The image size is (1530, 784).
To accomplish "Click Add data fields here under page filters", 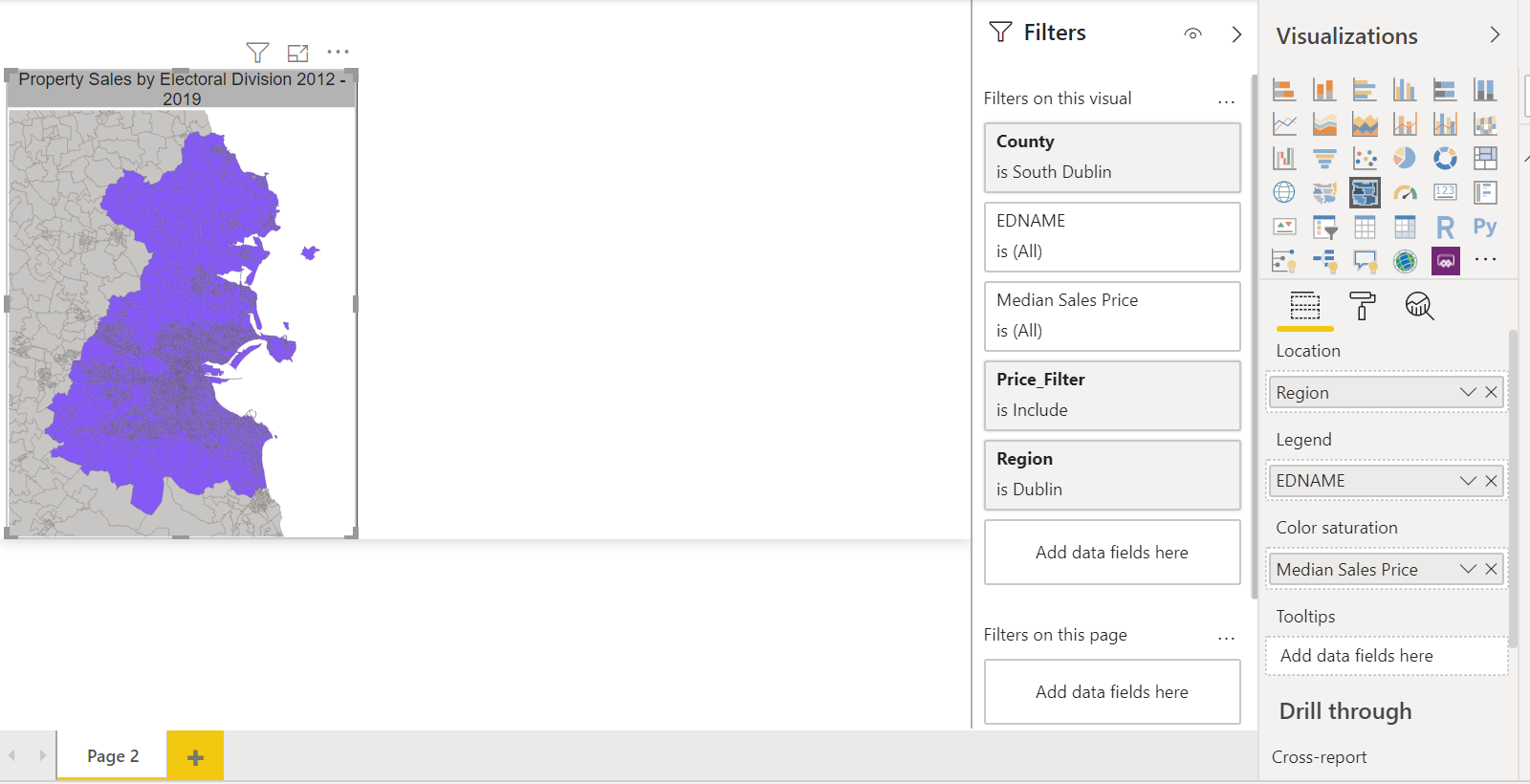I will 1112,692.
